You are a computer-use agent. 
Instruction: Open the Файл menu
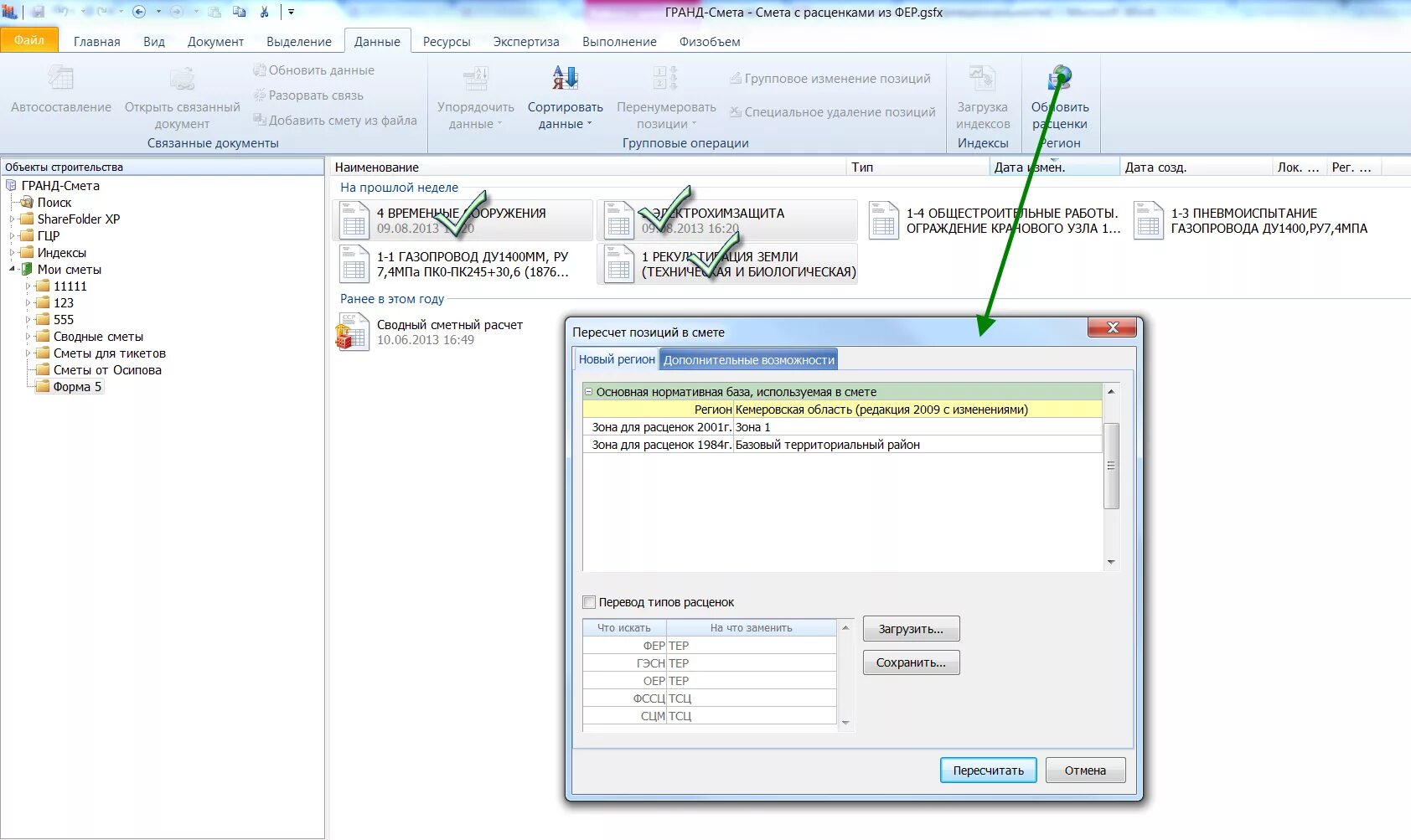point(29,40)
